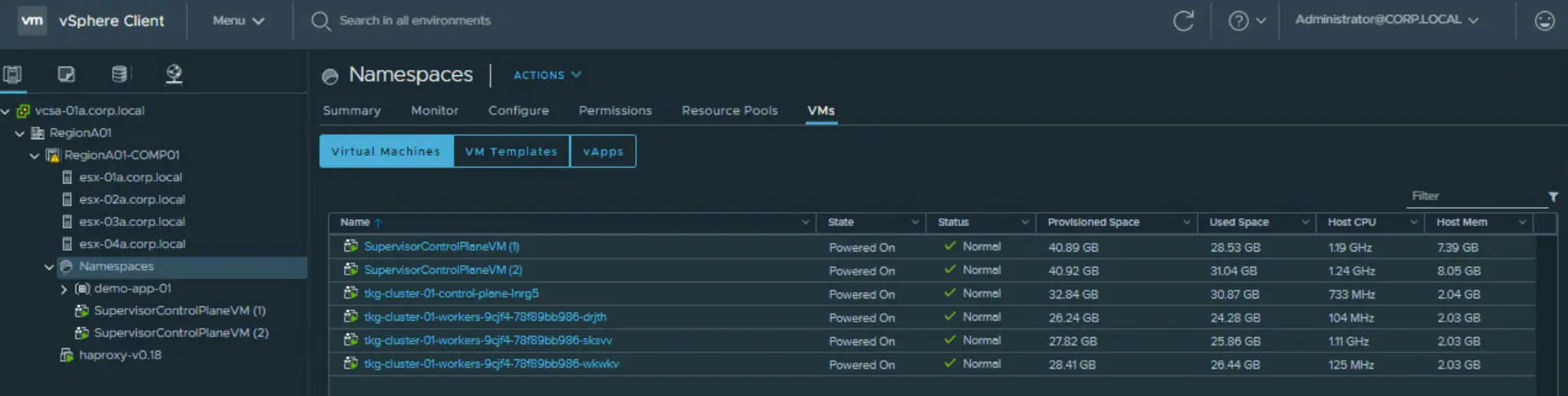
Task: Select the VMs tab
Action: point(821,110)
